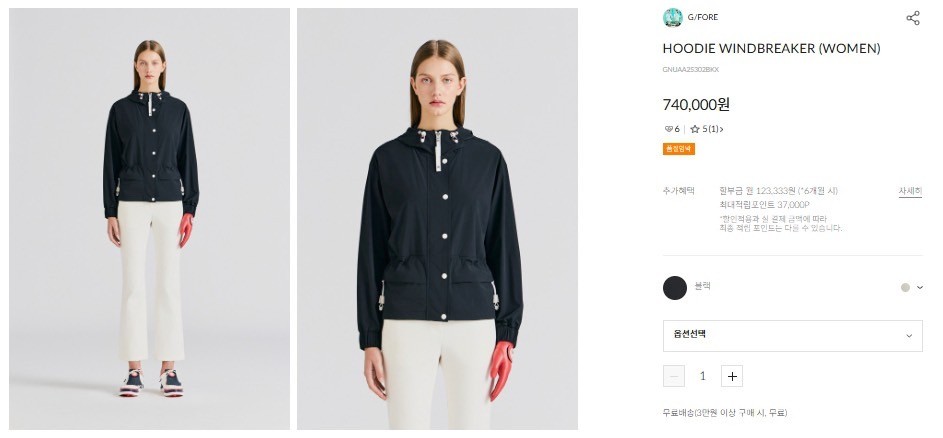The image size is (943, 438).
Task: Like the product with the heart icon
Action: click(668, 129)
